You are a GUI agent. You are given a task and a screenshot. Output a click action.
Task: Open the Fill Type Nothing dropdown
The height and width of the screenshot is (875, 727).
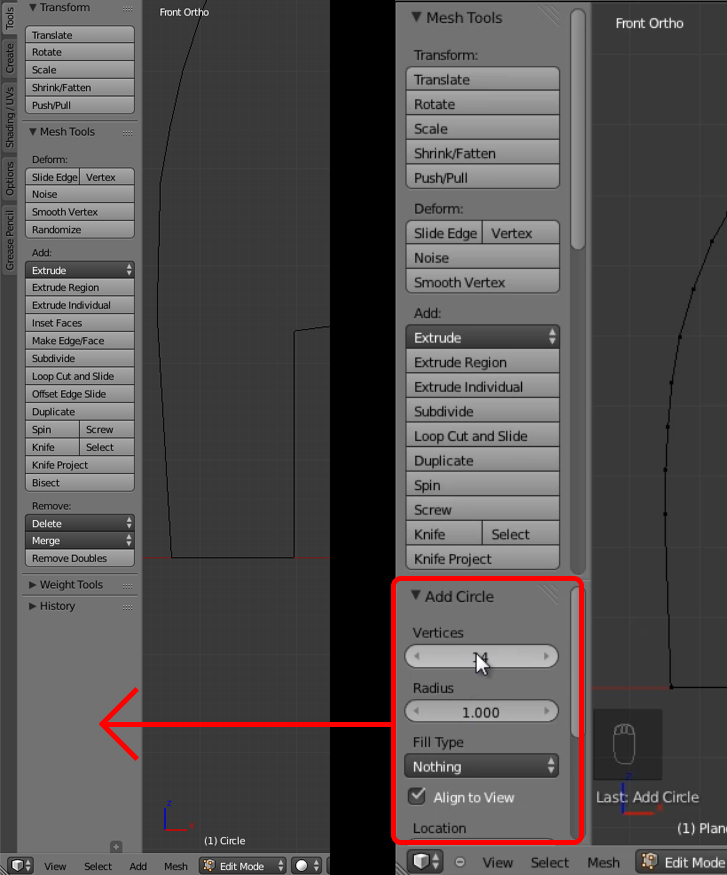(x=482, y=767)
